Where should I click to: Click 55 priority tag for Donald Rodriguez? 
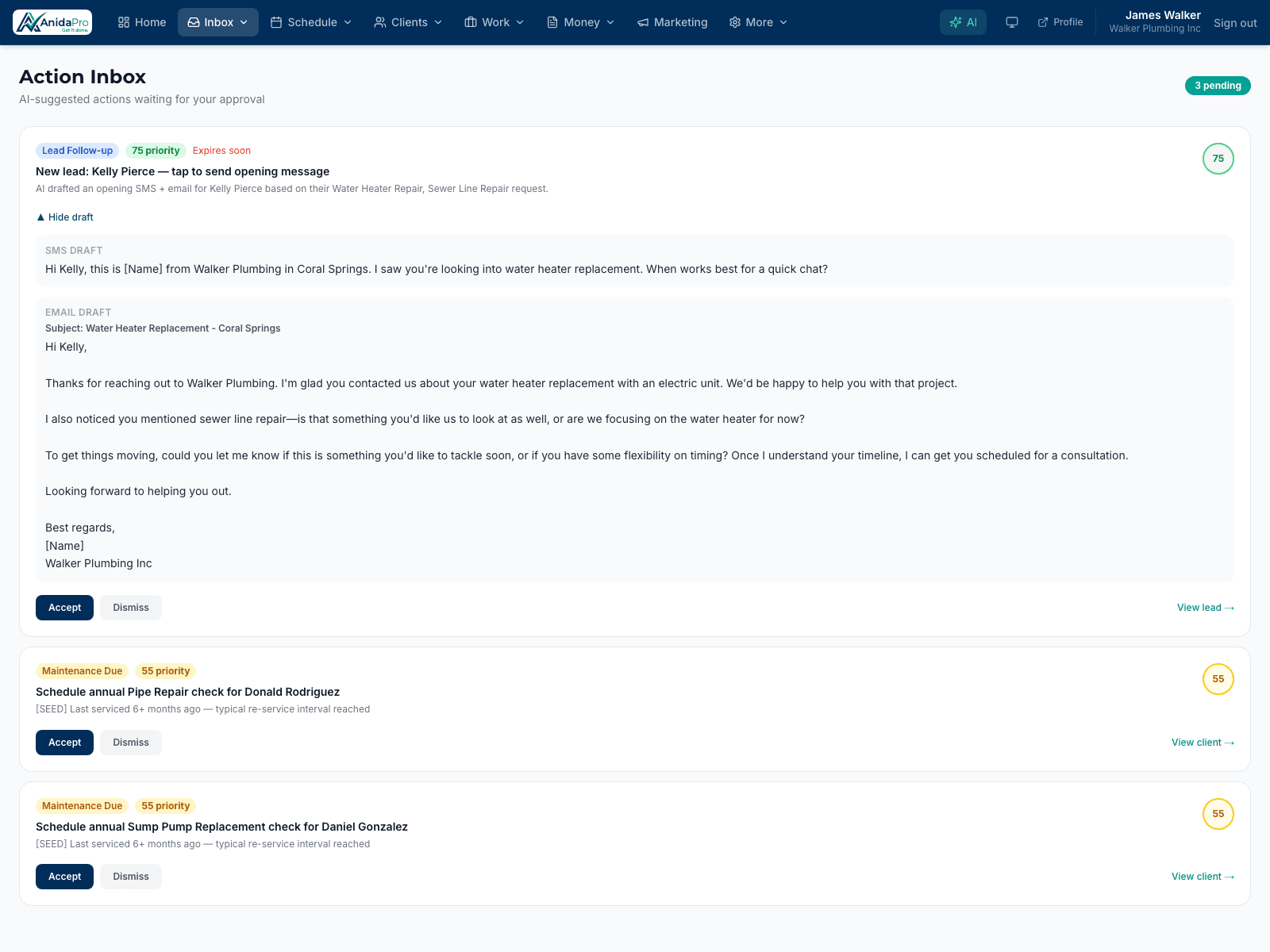click(166, 671)
